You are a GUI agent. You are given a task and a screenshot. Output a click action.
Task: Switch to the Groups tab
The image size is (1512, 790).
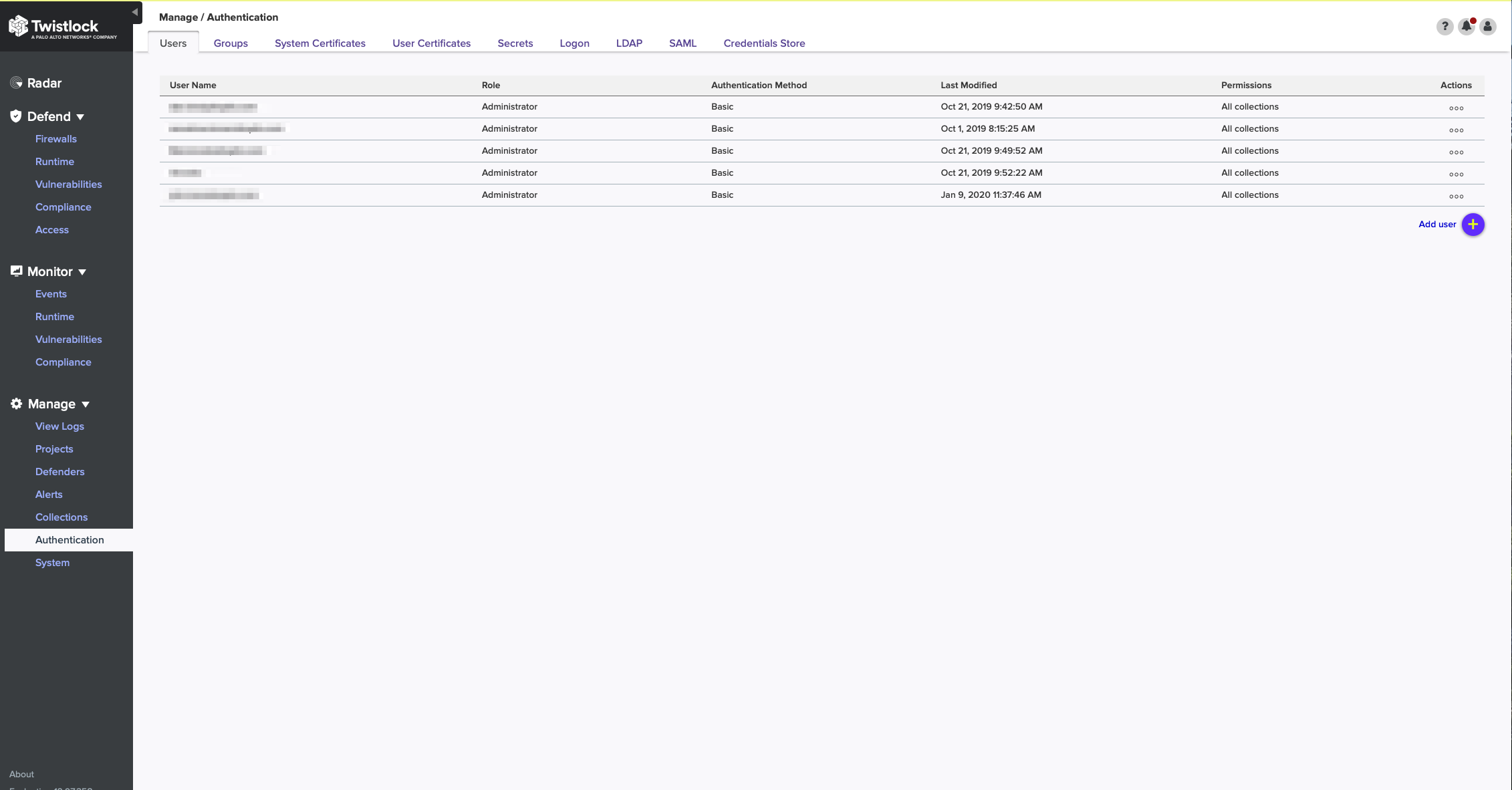[x=231, y=43]
